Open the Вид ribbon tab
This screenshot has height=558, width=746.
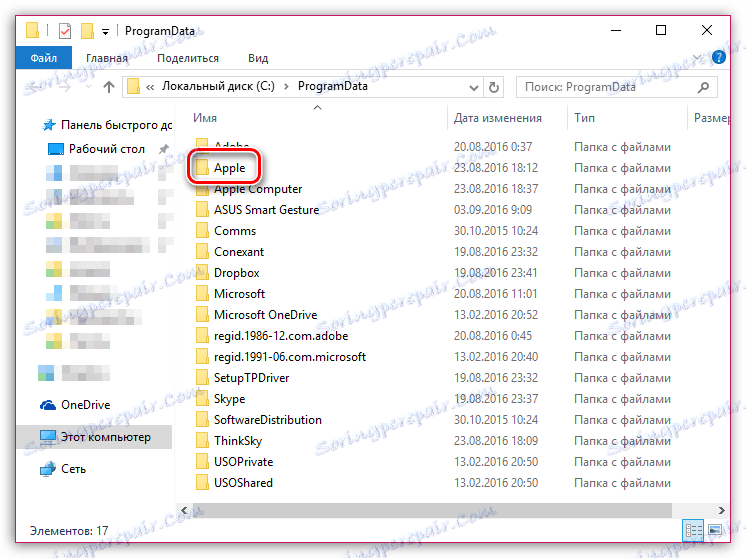pyautogui.click(x=258, y=58)
